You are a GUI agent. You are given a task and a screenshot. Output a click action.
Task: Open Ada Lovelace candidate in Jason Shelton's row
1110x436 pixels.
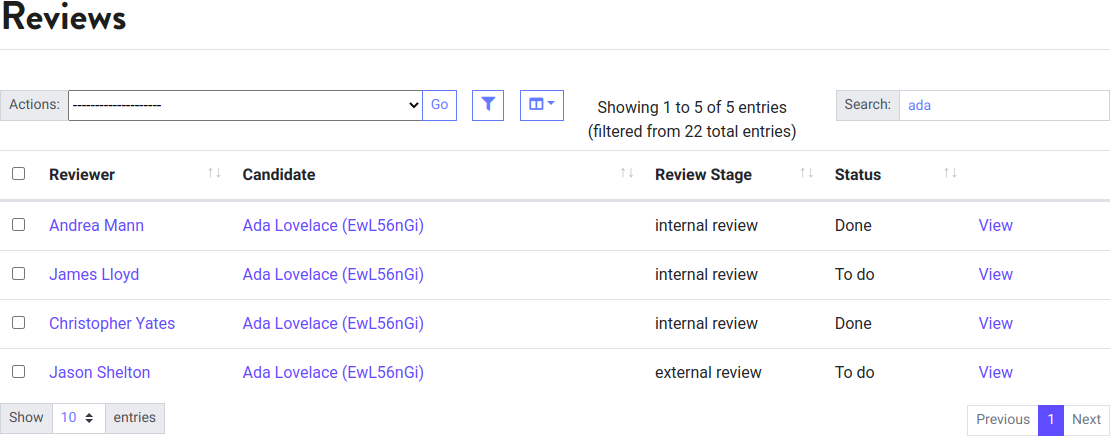[x=333, y=372]
